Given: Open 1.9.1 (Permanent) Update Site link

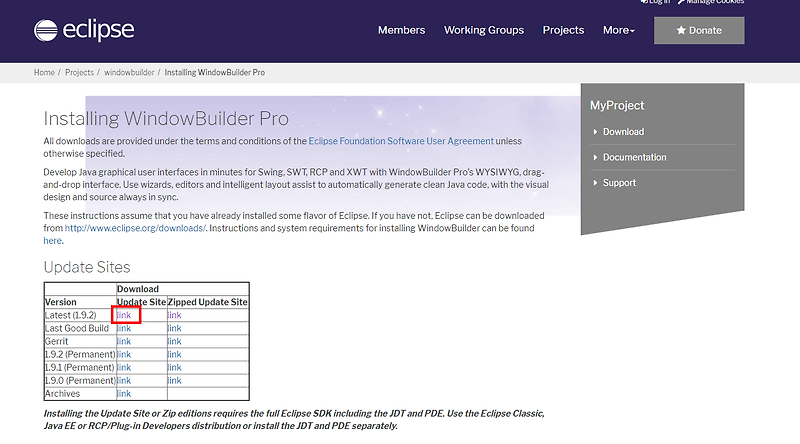Looking at the screenshot, I should (x=124, y=367).
